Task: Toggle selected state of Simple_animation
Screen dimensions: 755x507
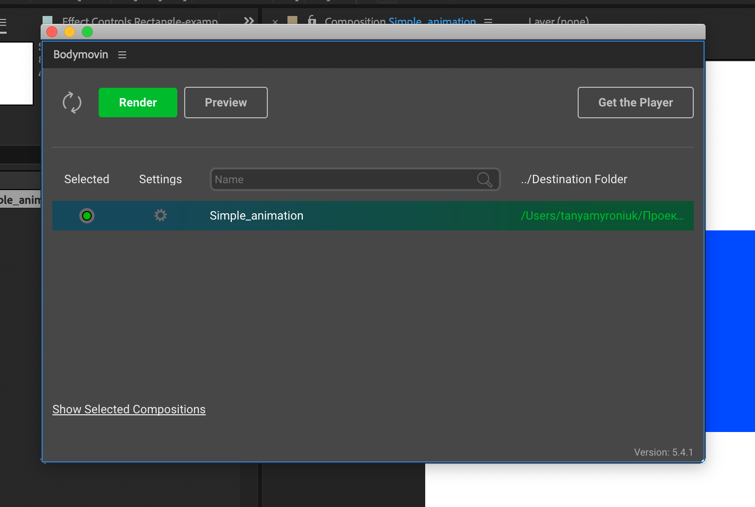Action: [87, 215]
